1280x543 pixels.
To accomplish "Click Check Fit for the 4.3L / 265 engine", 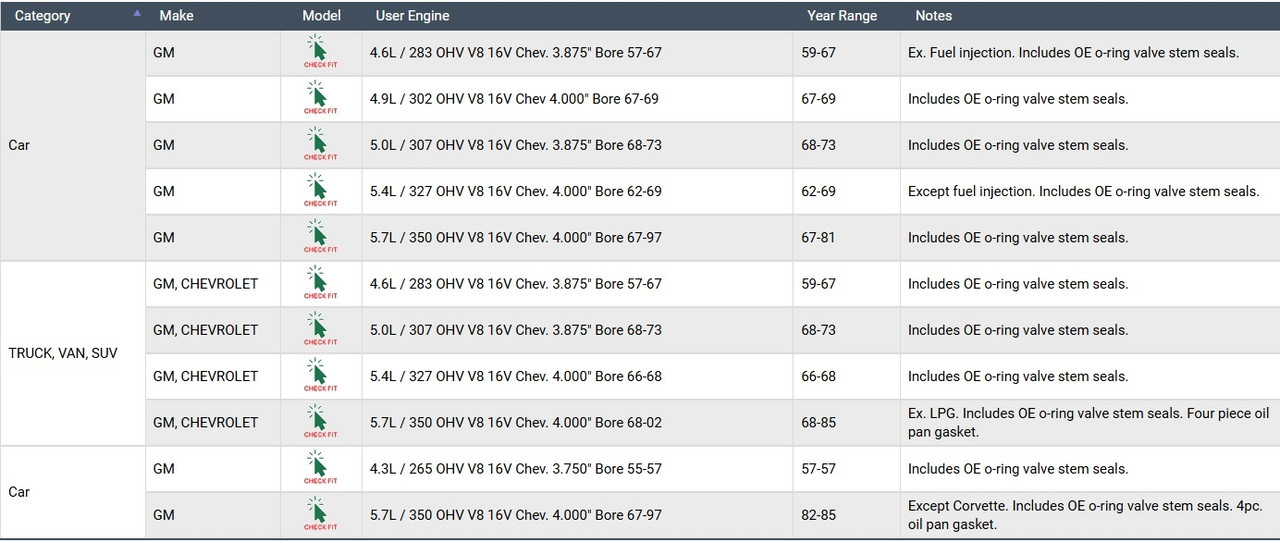I will point(320,468).
